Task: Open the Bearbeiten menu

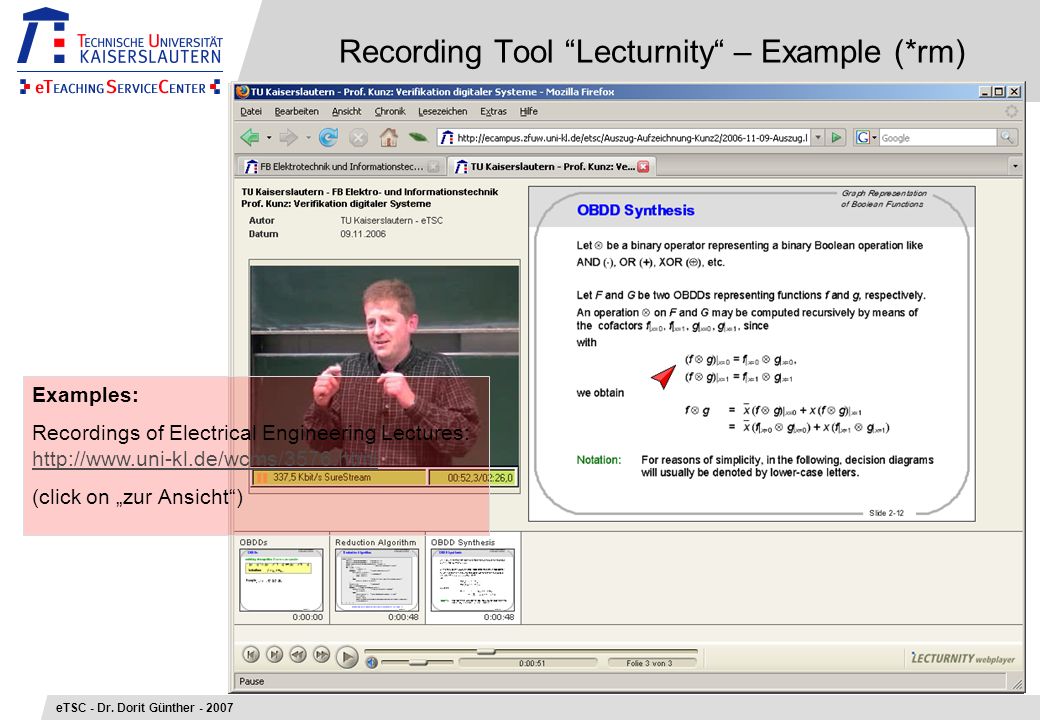Action: 296,111
